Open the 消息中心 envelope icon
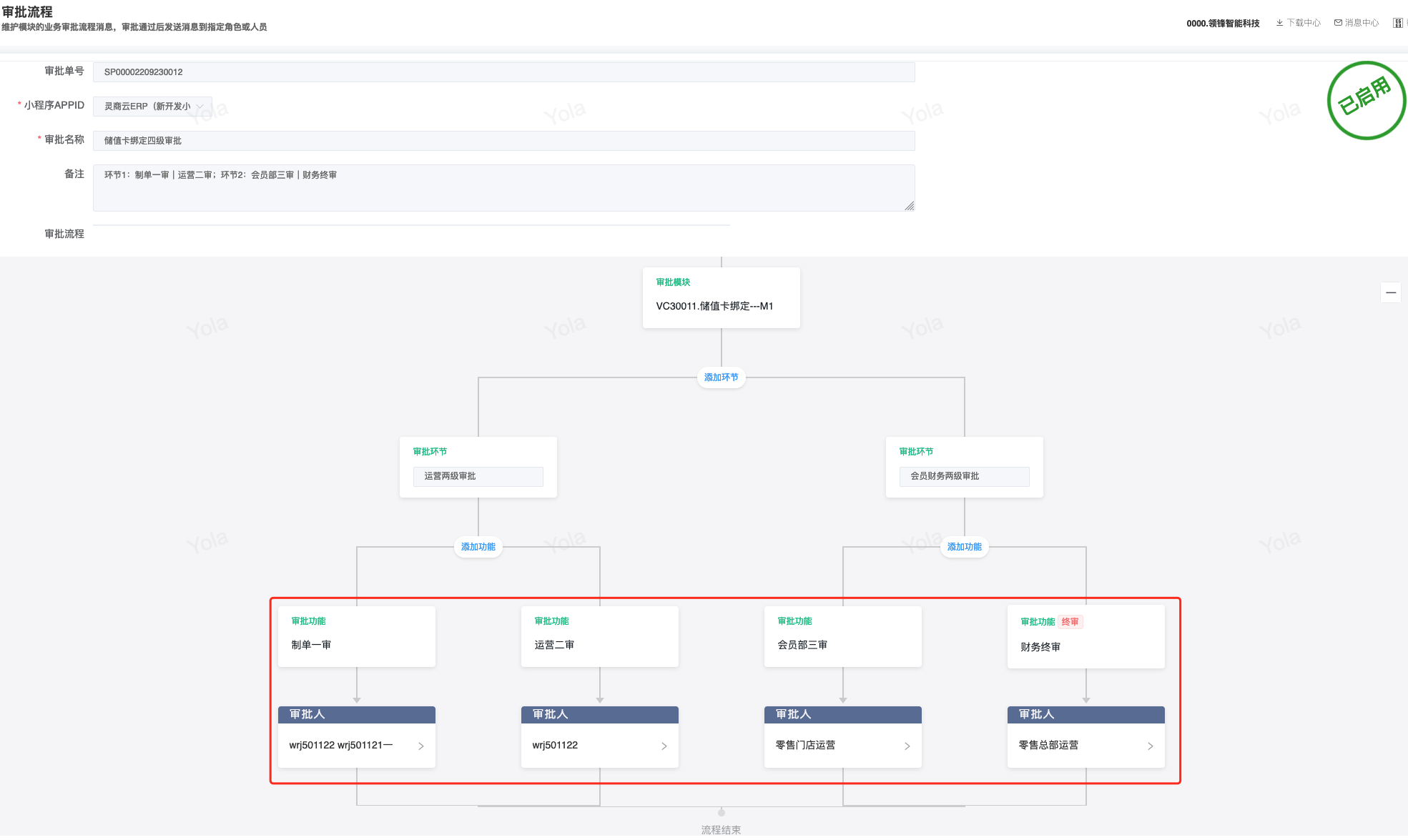The image size is (1408, 840). tap(1338, 23)
